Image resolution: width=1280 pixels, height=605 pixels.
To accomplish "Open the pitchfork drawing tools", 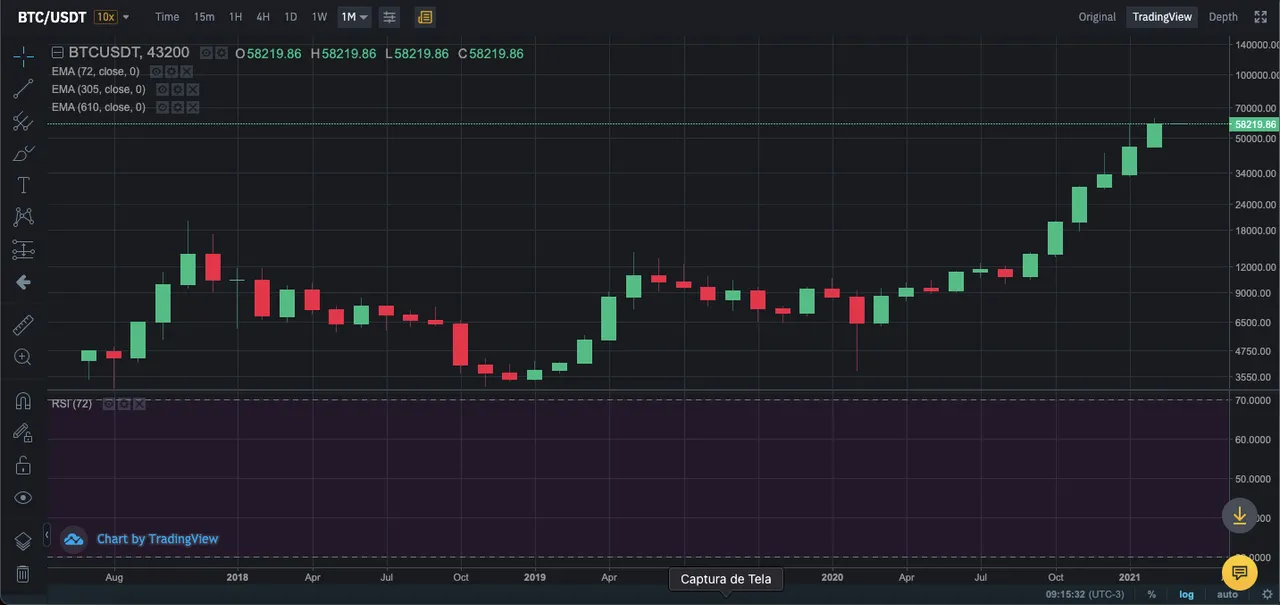I will click(x=23, y=122).
